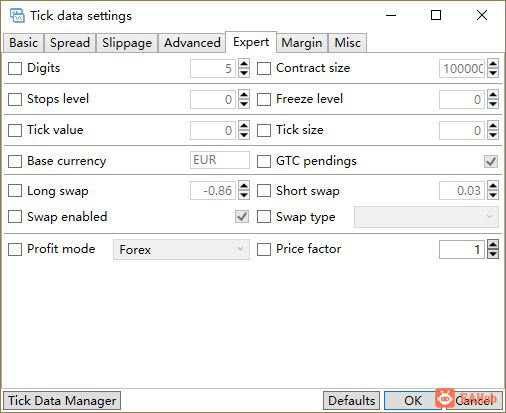The height and width of the screenshot is (413, 506).
Task: Restore settings with the Defaults button
Action: point(351,401)
